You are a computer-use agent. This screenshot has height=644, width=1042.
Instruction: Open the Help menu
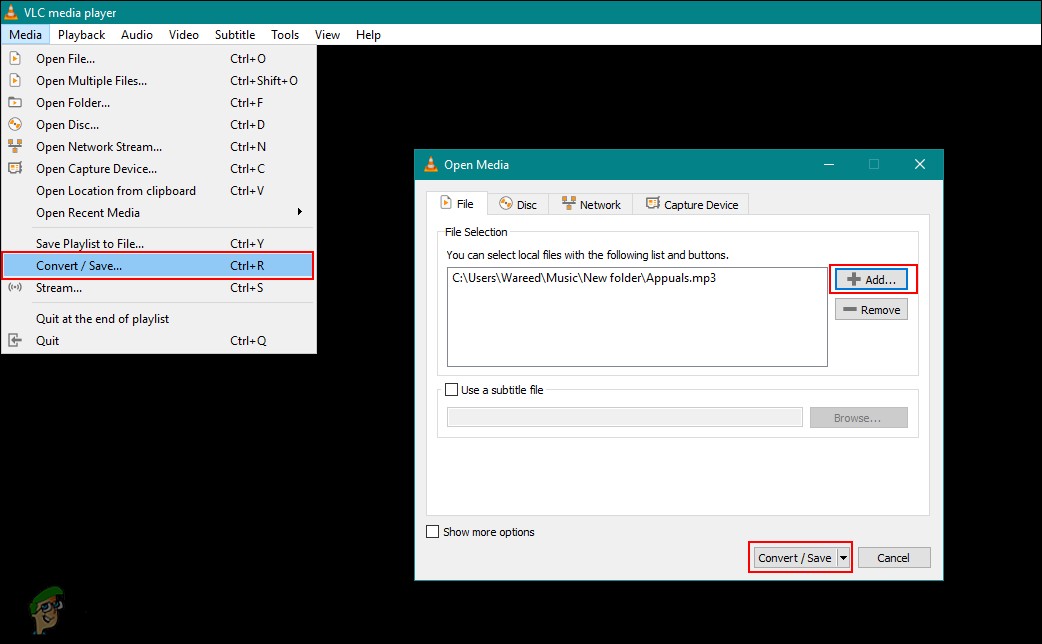coord(368,35)
